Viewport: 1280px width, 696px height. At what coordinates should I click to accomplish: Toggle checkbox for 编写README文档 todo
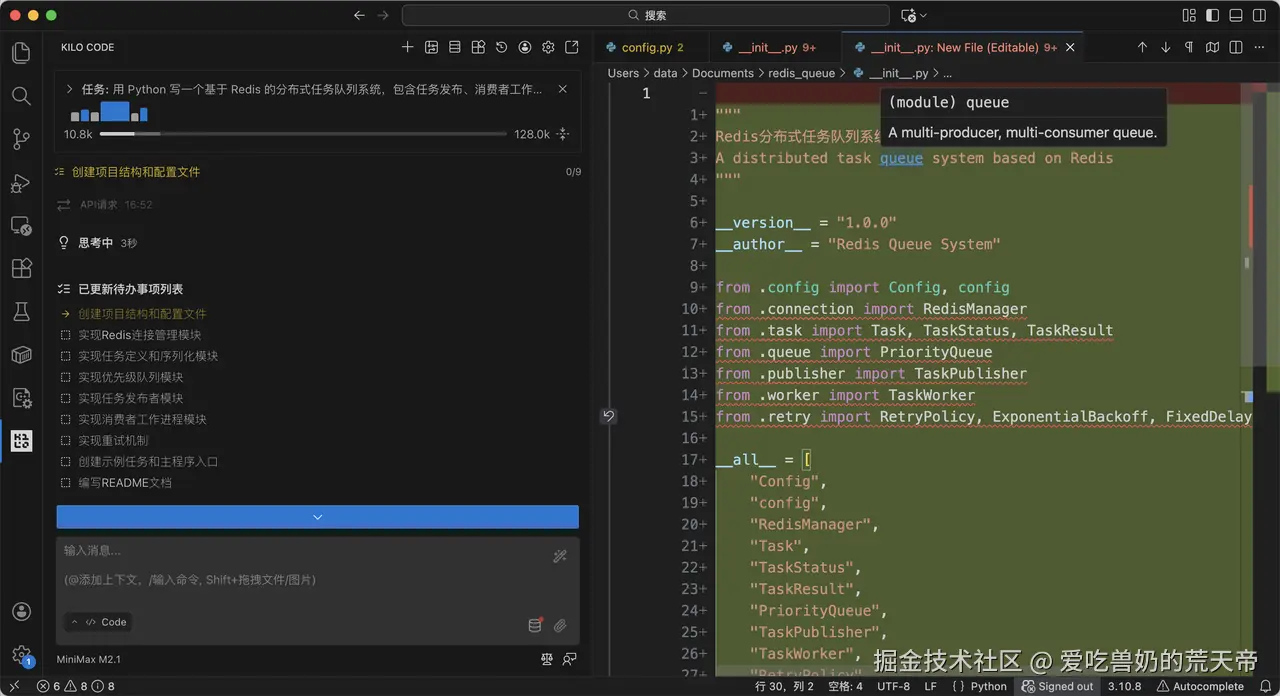click(65, 483)
